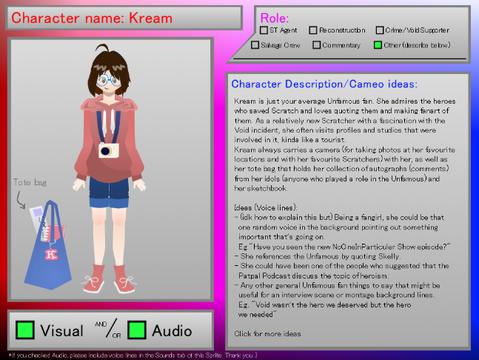Uncheck the Other (describe below) checkbox
Viewport: 479px width, 360px height.
point(378,45)
